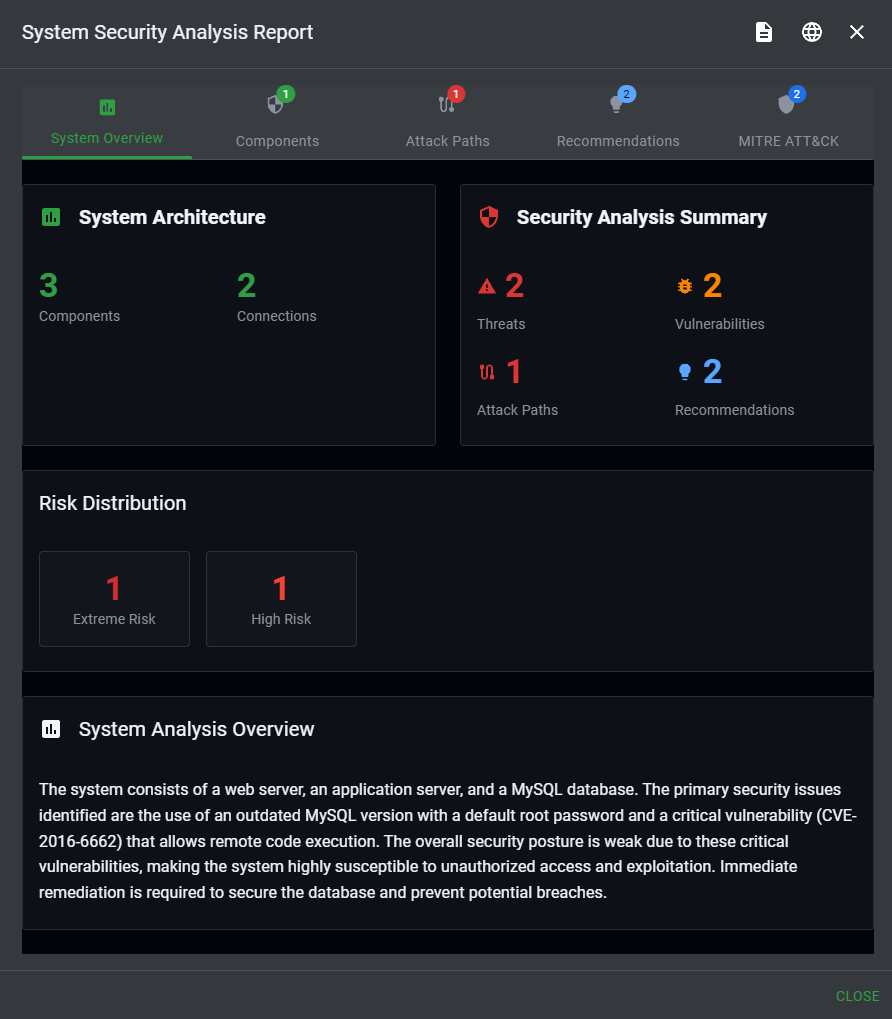
Task: Click the 'Security Analysis Summary' heading
Action: 642,217
